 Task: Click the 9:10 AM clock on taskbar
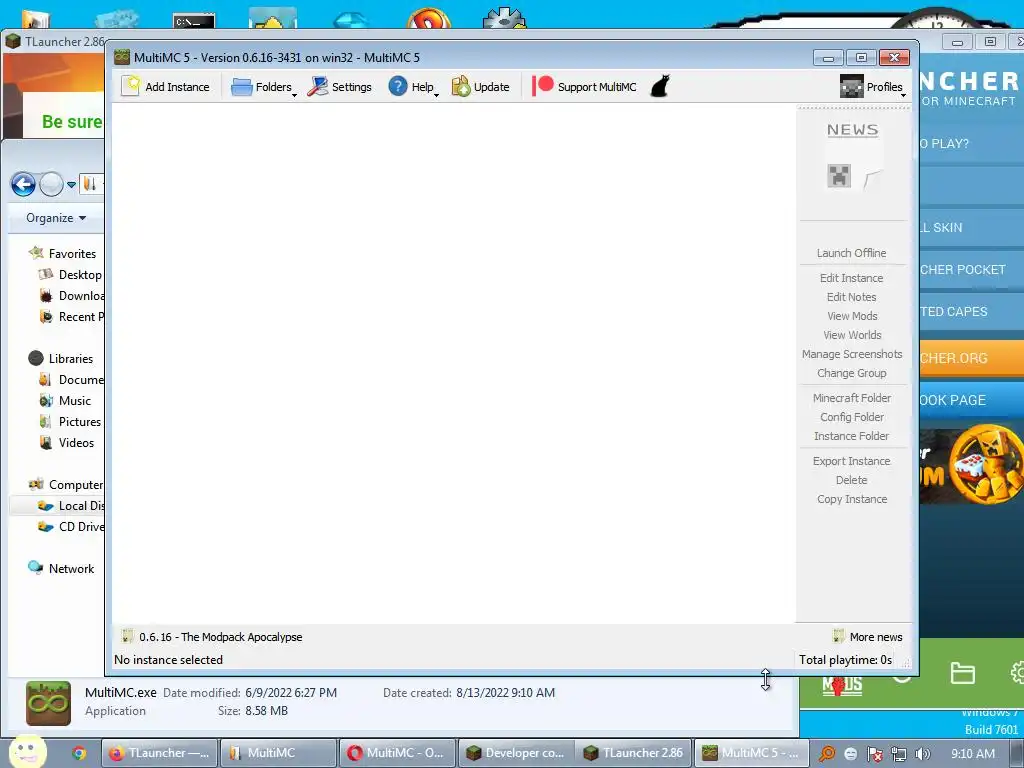pos(973,754)
